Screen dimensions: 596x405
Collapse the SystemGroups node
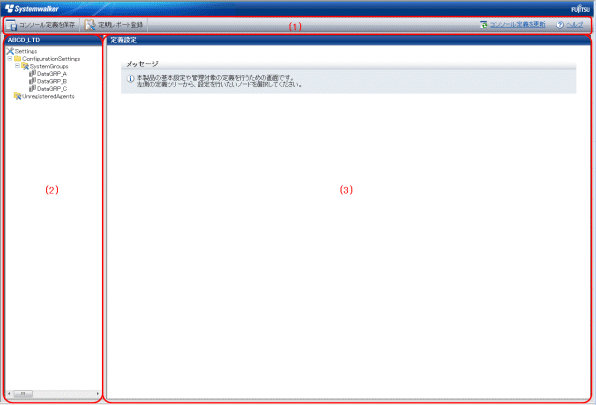(x=17, y=66)
